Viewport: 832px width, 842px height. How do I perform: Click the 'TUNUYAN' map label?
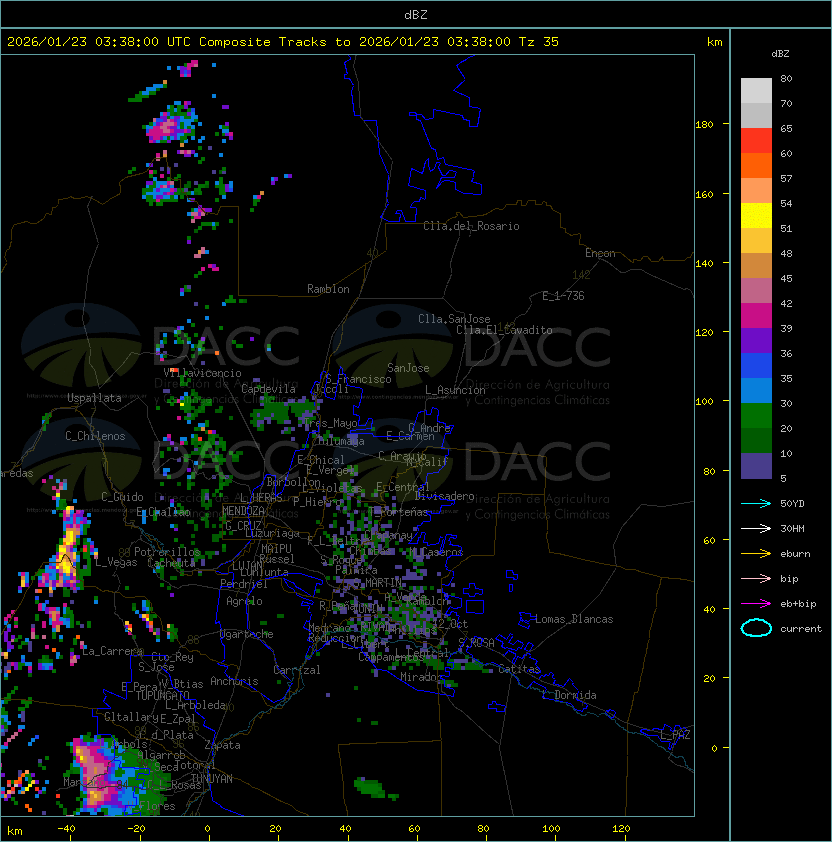(212, 779)
